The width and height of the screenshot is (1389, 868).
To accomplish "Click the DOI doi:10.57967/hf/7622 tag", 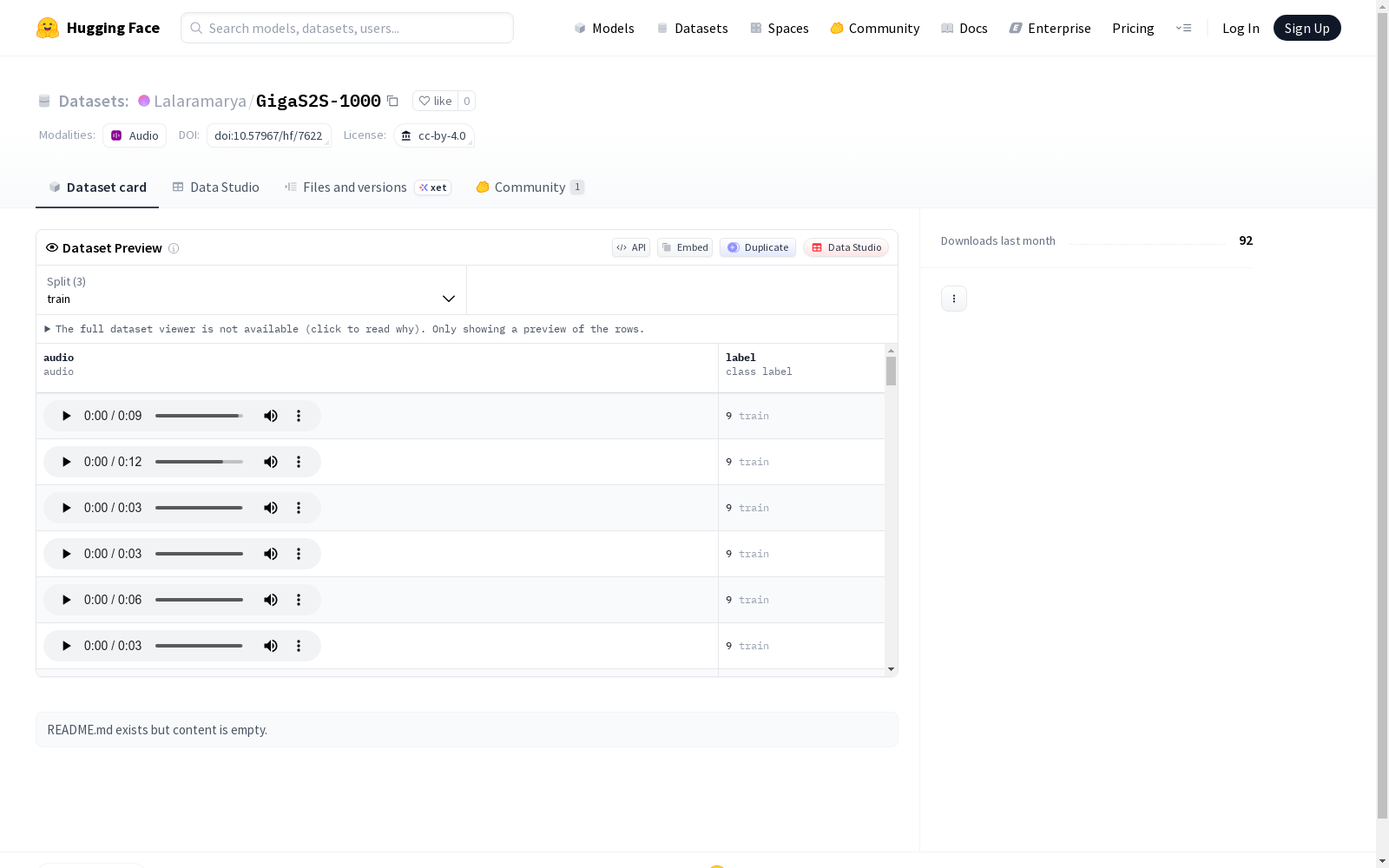I will pyautogui.click(x=268, y=135).
